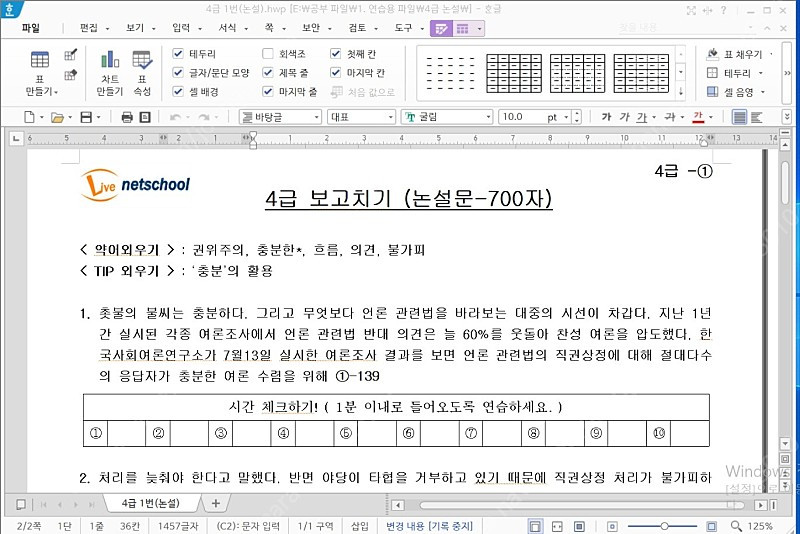This screenshot has width=800, height=534.
Task: Select the 4급 1번(논설) document tab
Action: click(151, 503)
